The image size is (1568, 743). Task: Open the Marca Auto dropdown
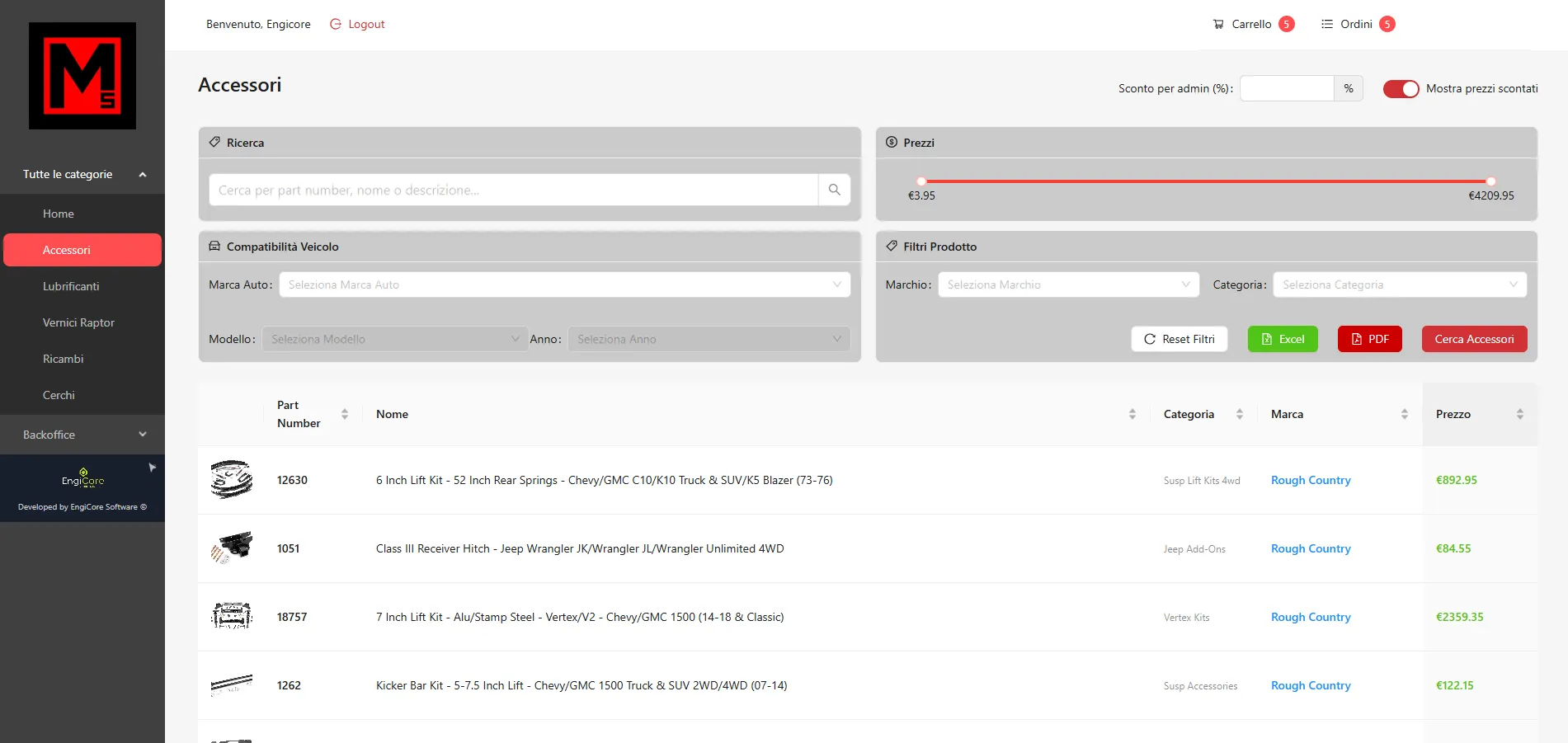(564, 285)
